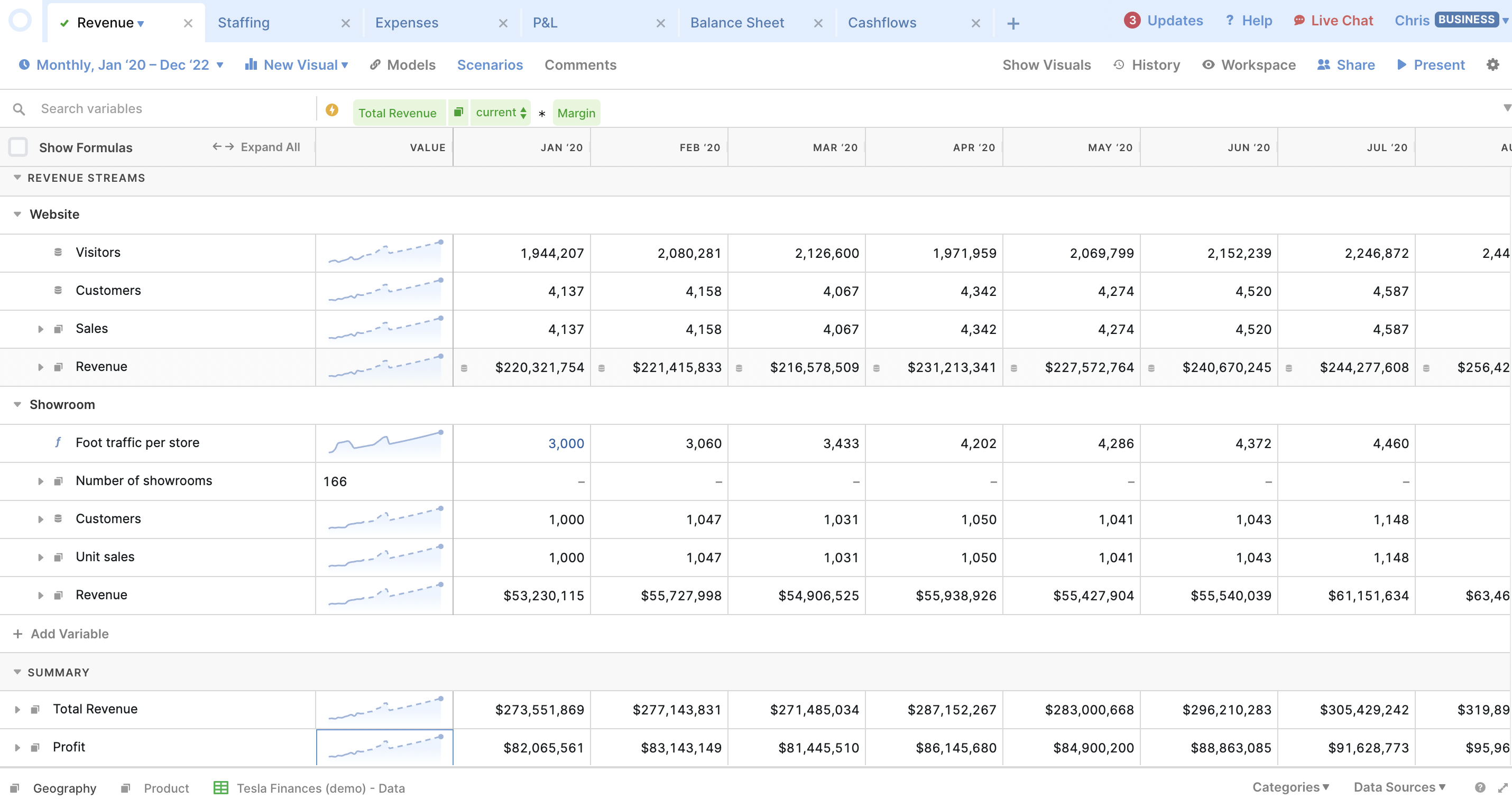Open the Share dialog
Image resolution: width=1512 pixels, height=799 pixels.
point(1346,65)
